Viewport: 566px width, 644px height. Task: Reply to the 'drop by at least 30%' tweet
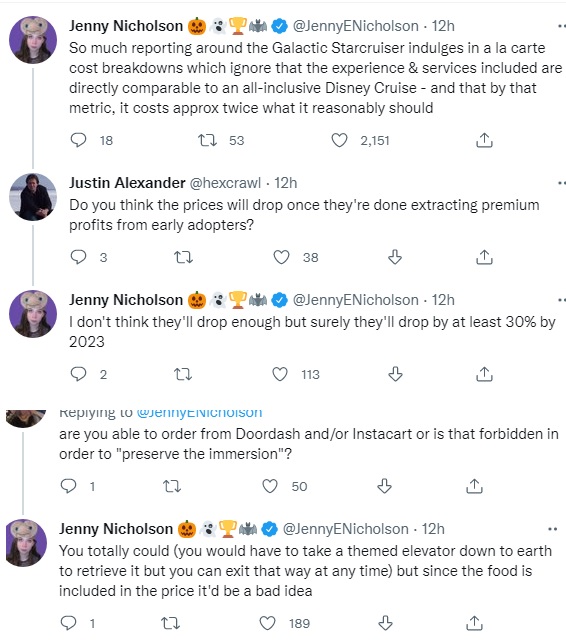[78, 374]
